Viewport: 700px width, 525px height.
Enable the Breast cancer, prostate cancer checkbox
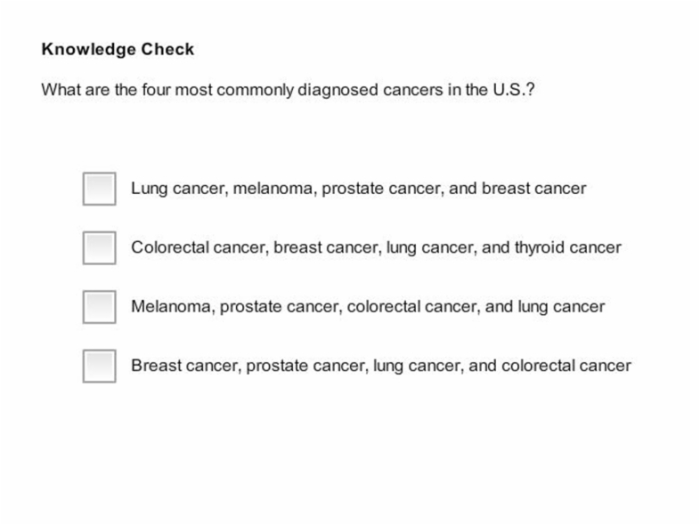pos(99,366)
